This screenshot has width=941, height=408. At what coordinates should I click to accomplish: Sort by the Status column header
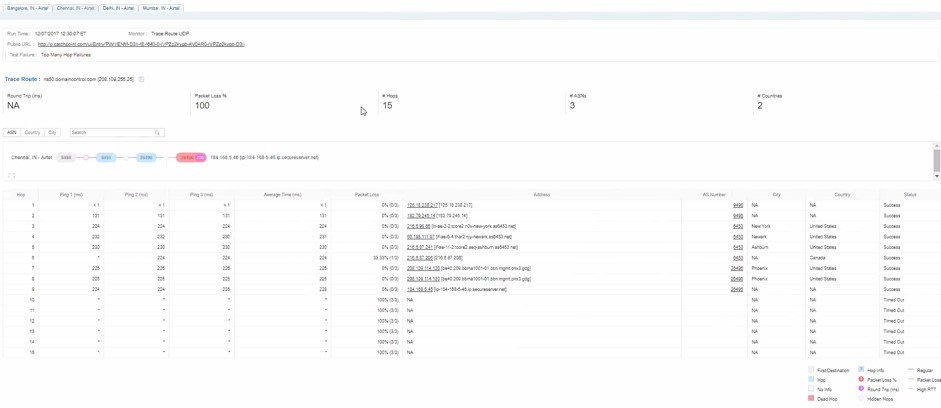click(x=910, y=194)
